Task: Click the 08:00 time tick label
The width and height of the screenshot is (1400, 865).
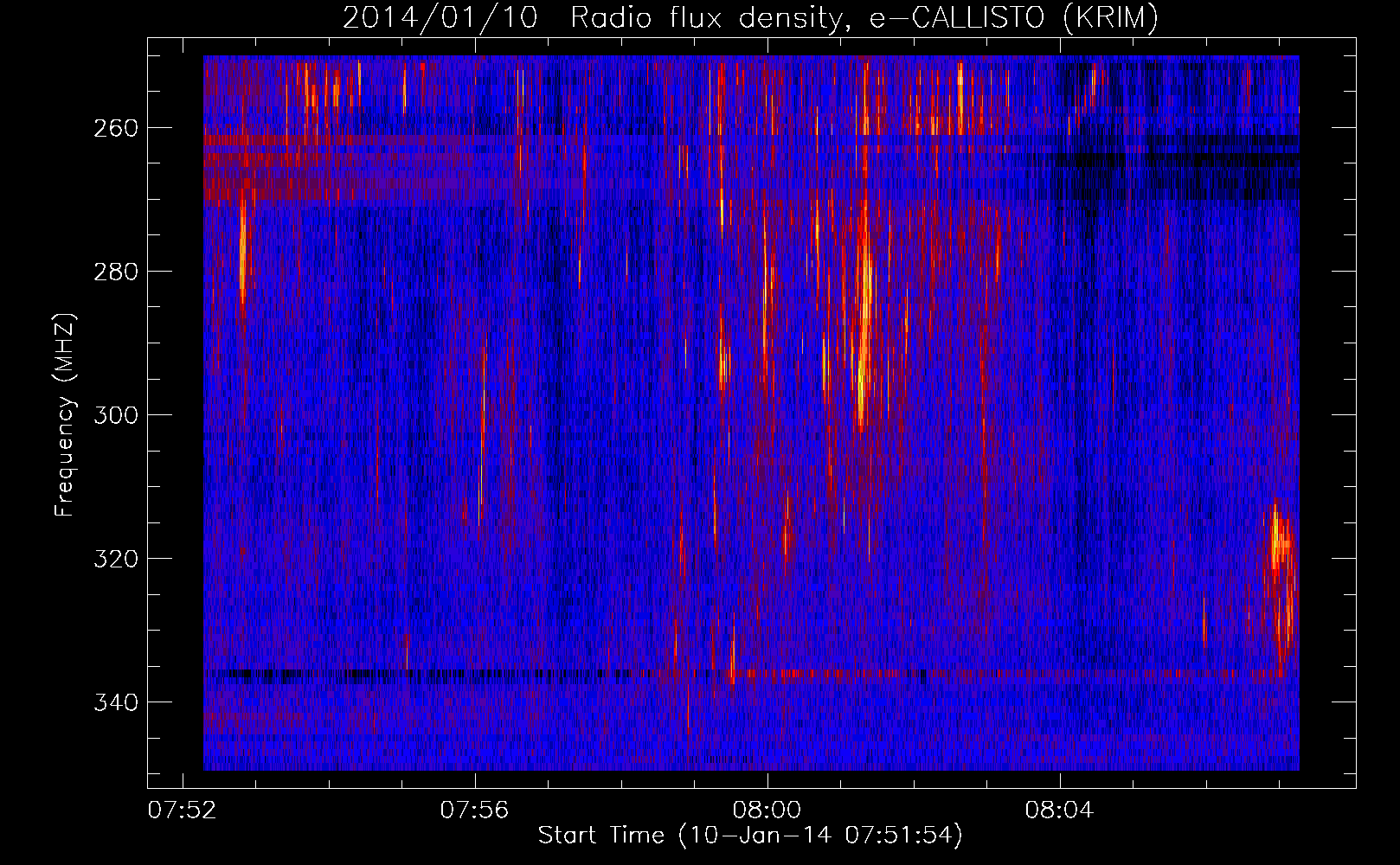Action: [767, 811]
